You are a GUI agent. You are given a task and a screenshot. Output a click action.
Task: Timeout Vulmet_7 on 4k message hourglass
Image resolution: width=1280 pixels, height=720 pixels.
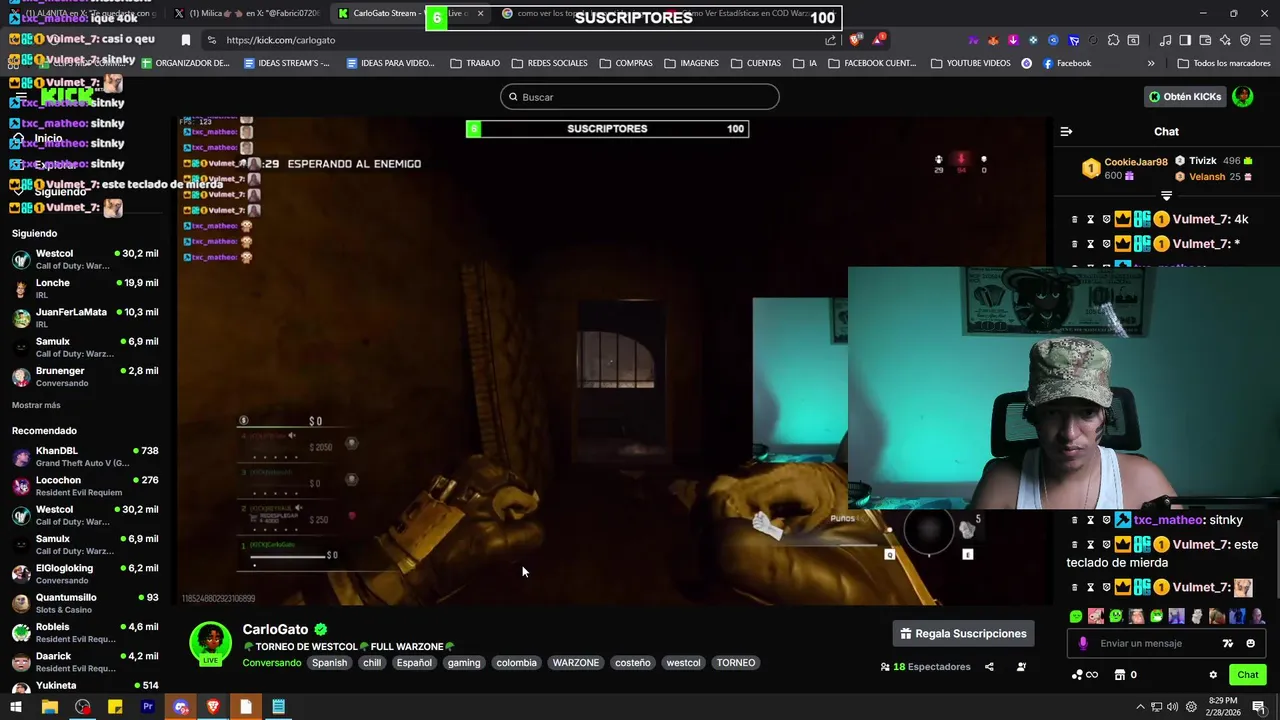point(1090,219)
